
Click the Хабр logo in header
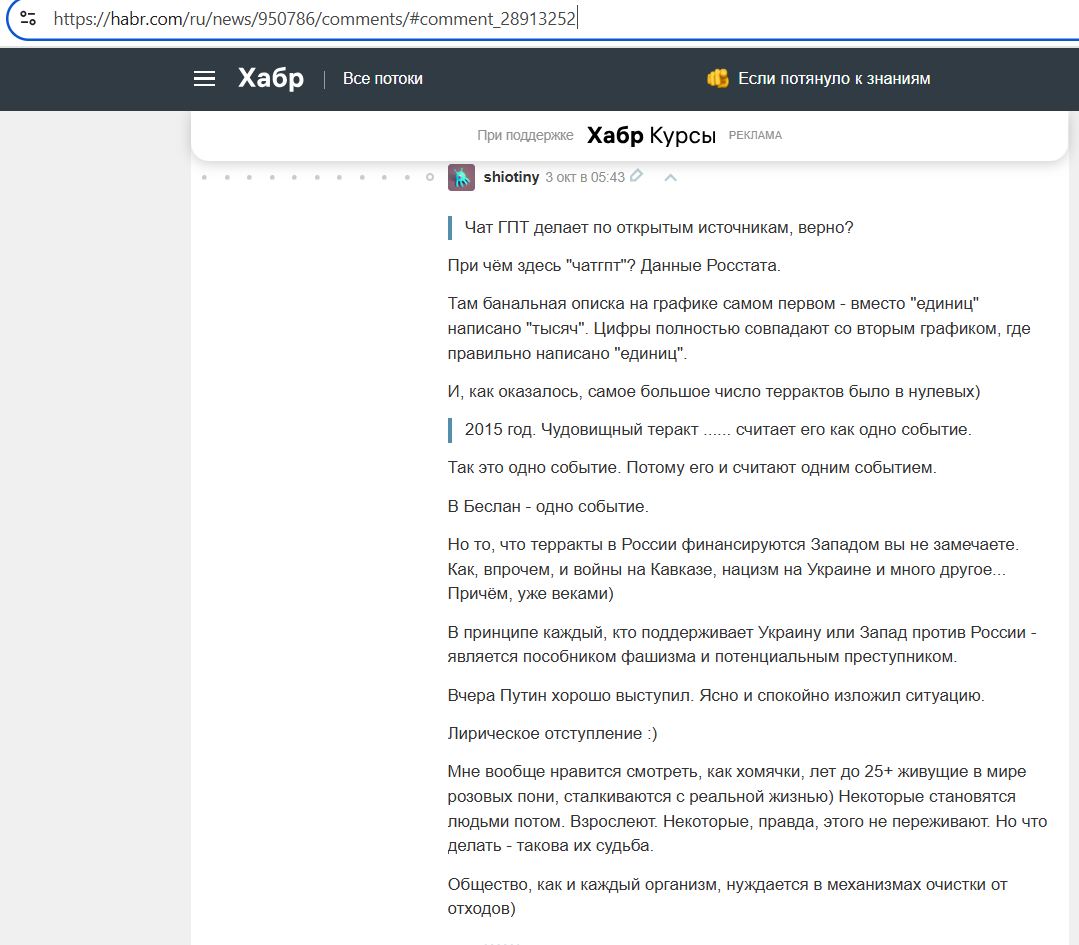270,79
